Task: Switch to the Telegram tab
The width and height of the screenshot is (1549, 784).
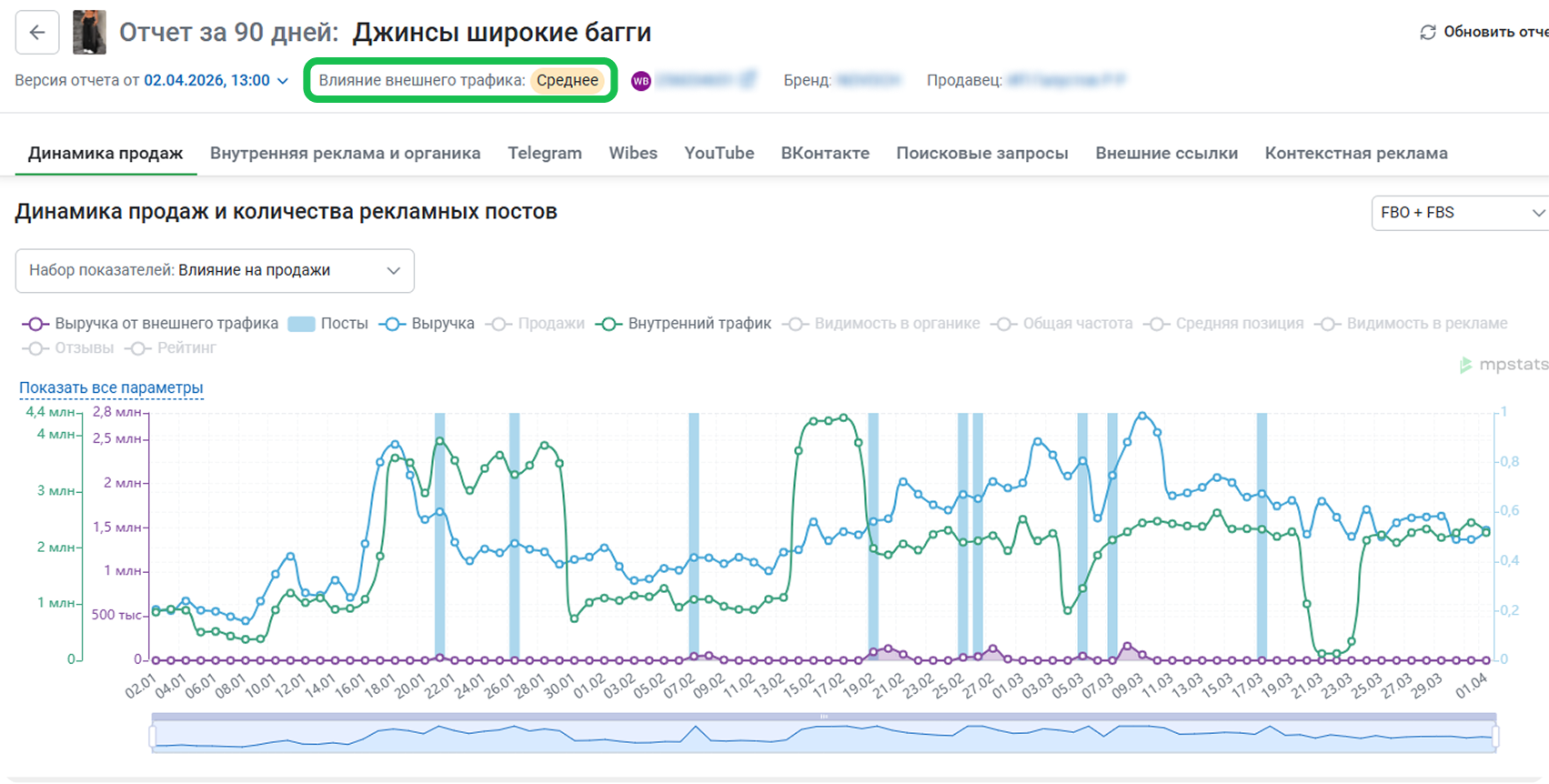Action: (544, 154)
